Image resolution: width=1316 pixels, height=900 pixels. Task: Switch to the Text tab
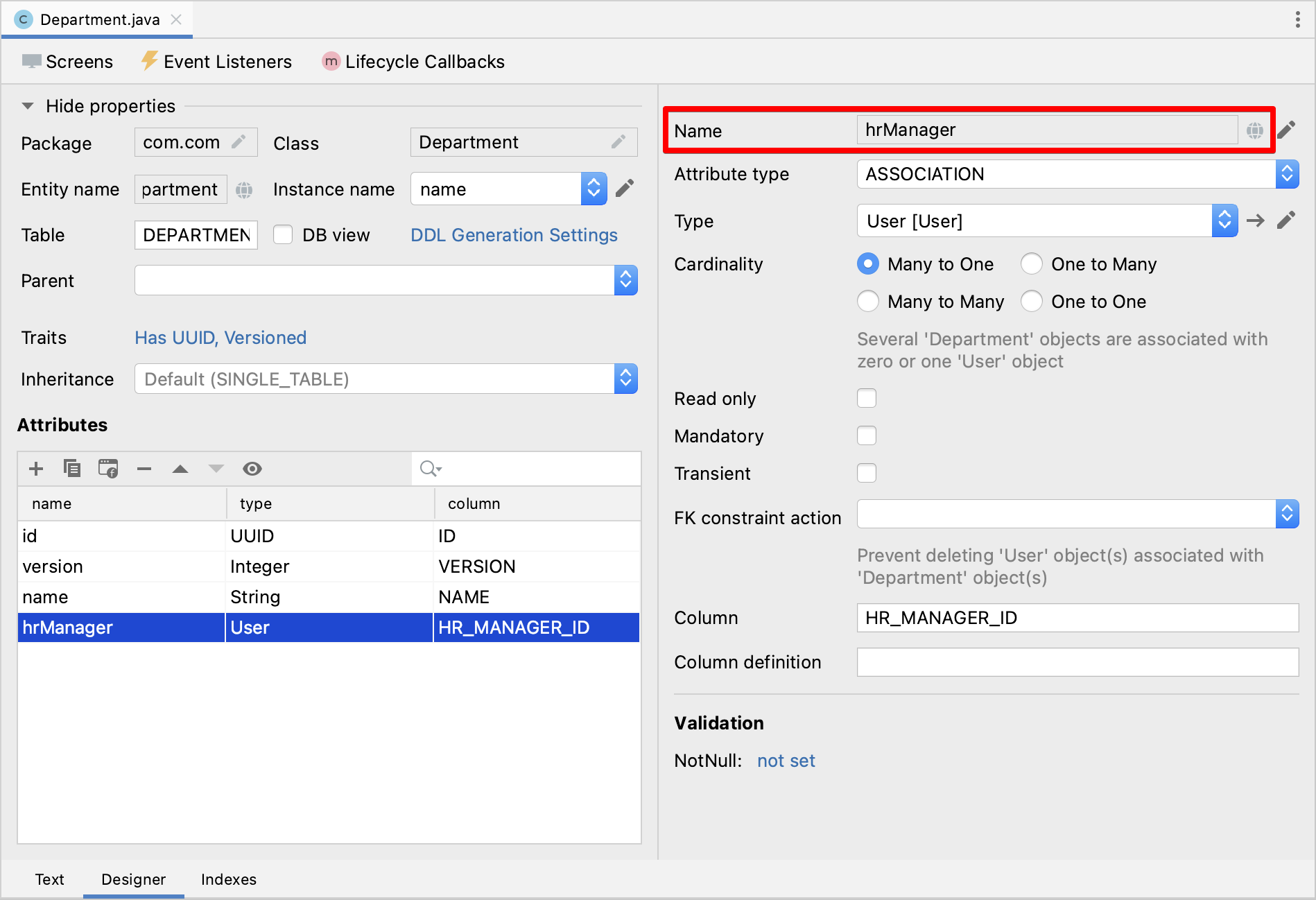(50, 879)
